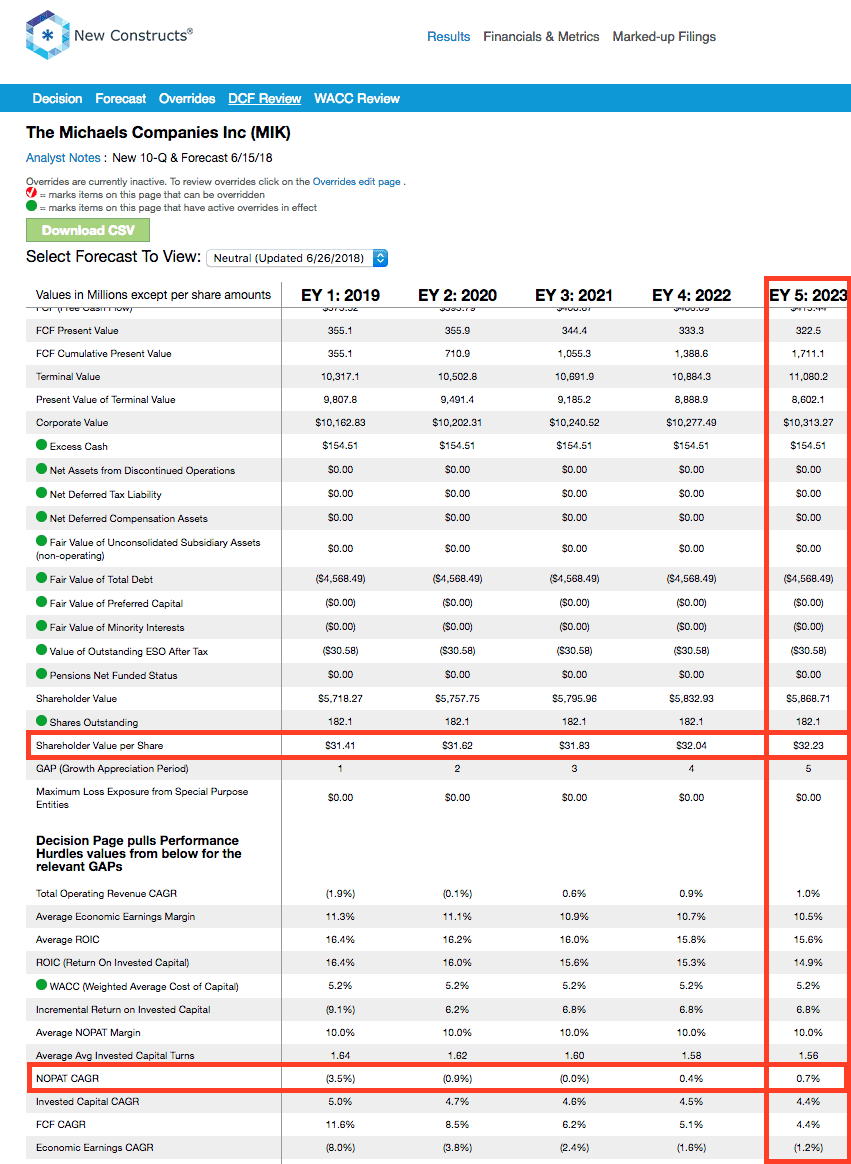Go to the Overrides tab
This screenshot has height=1164, width=851.
click(x=187, y=99)
